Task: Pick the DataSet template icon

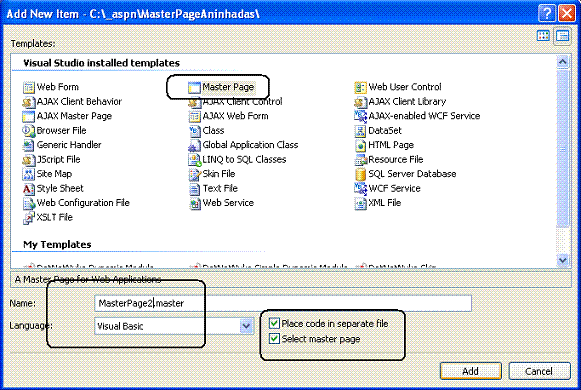Action: pos(360,131)
